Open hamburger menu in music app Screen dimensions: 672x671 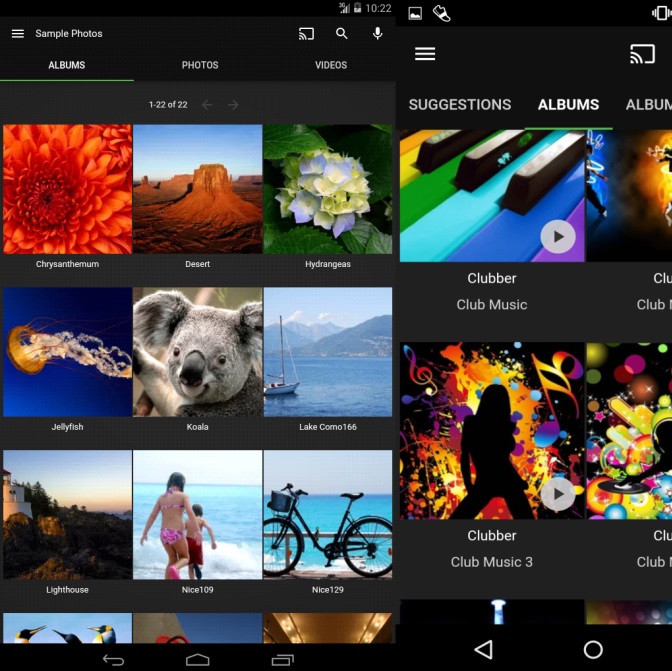(x=425, y=54)
